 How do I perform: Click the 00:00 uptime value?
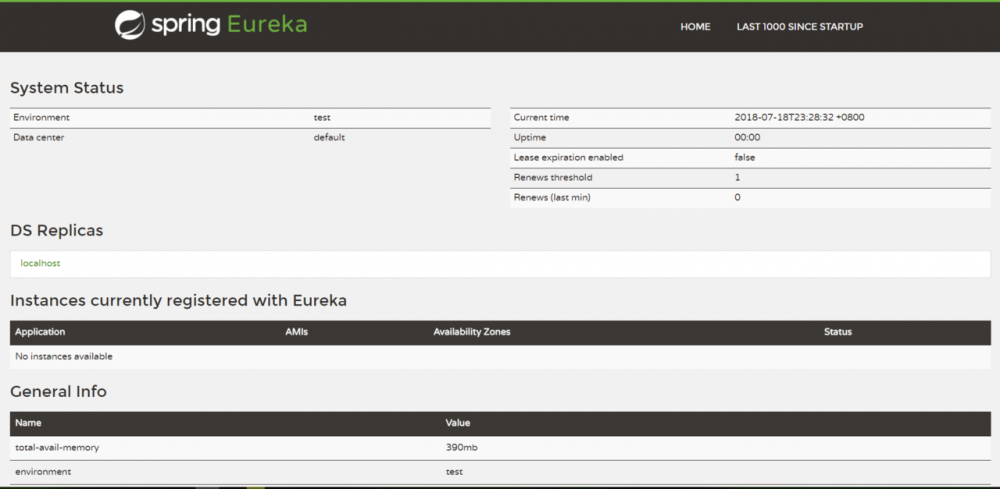tap(747, 138)
